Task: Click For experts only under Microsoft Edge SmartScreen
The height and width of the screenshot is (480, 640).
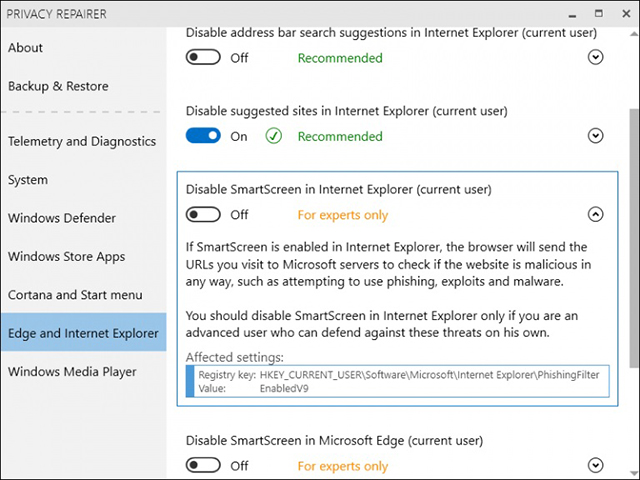Action: point(343,466)
